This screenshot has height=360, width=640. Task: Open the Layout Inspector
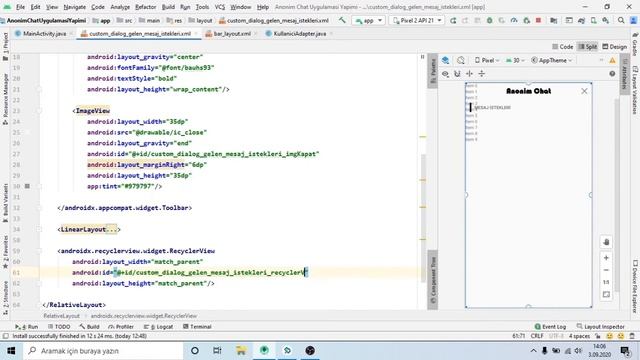(x=601, y=327)
